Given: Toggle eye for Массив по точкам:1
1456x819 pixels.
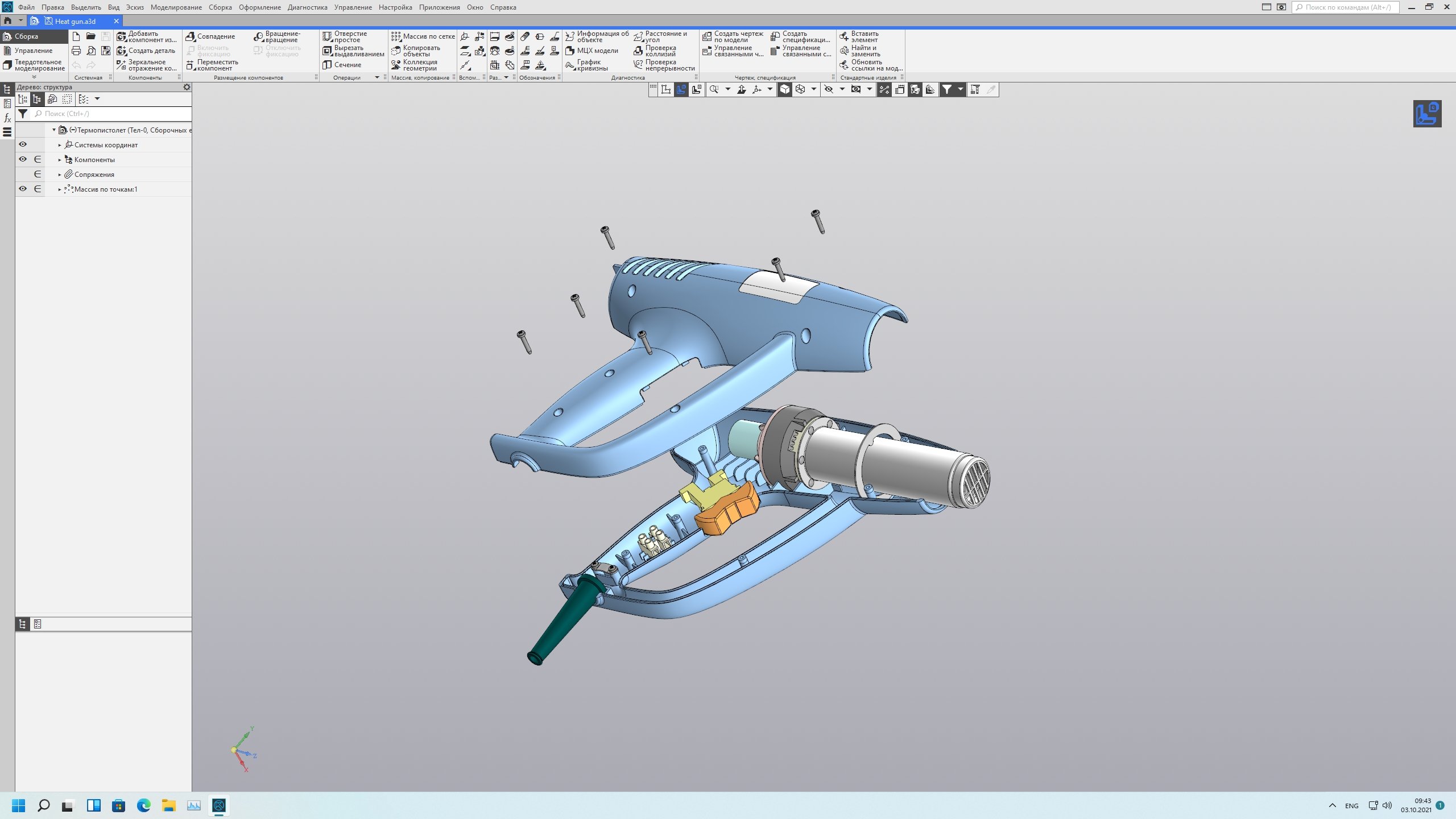Looking at the screenshot, I should (x=23, y=189).
